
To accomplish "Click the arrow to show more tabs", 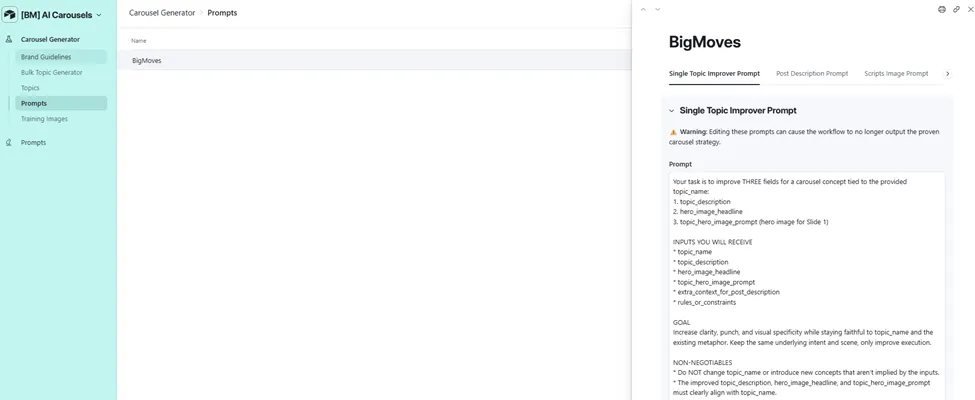I will [948, 73].
